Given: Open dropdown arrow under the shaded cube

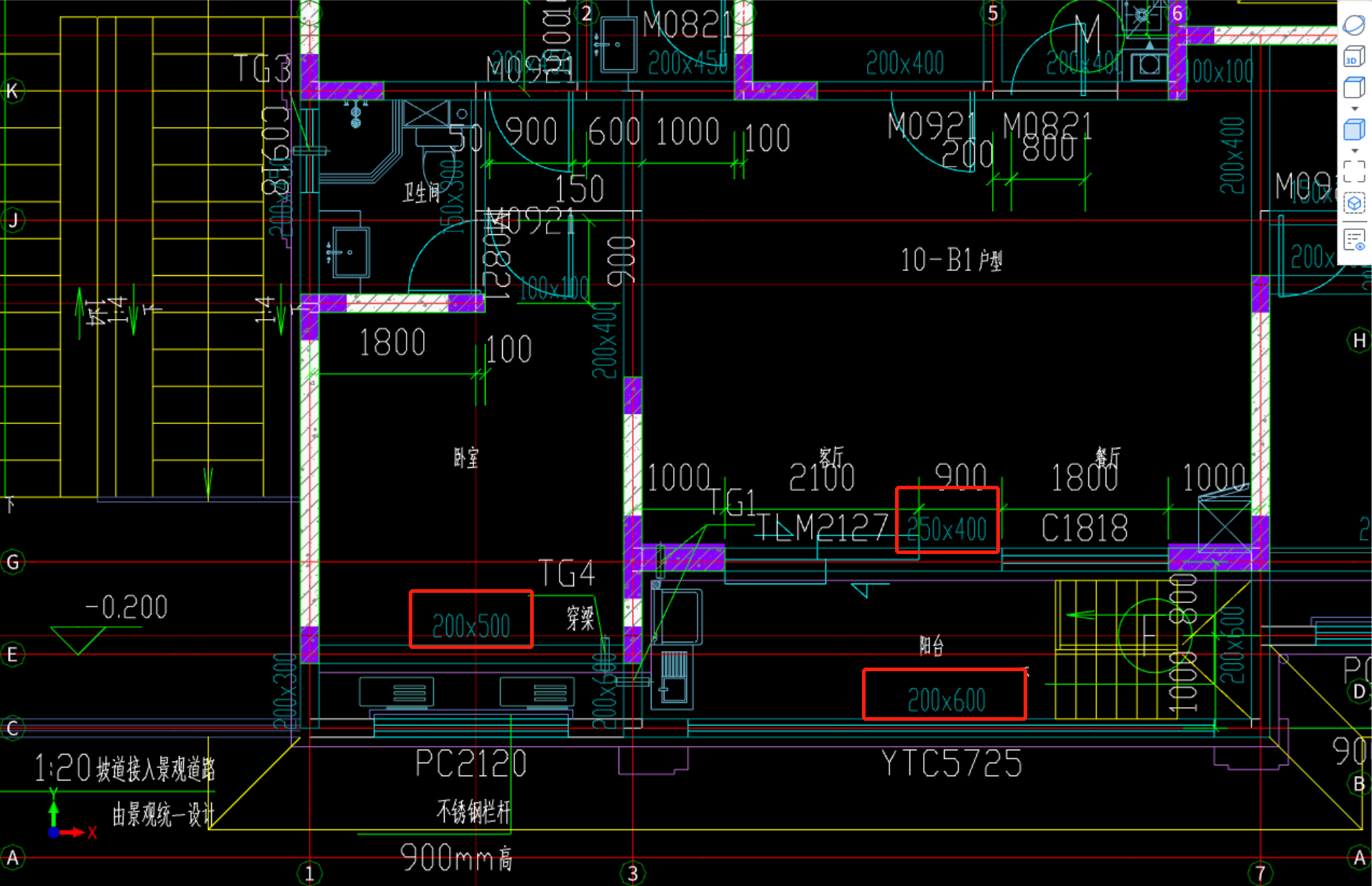Looking at the screenshot, I should click(1355, 151).
